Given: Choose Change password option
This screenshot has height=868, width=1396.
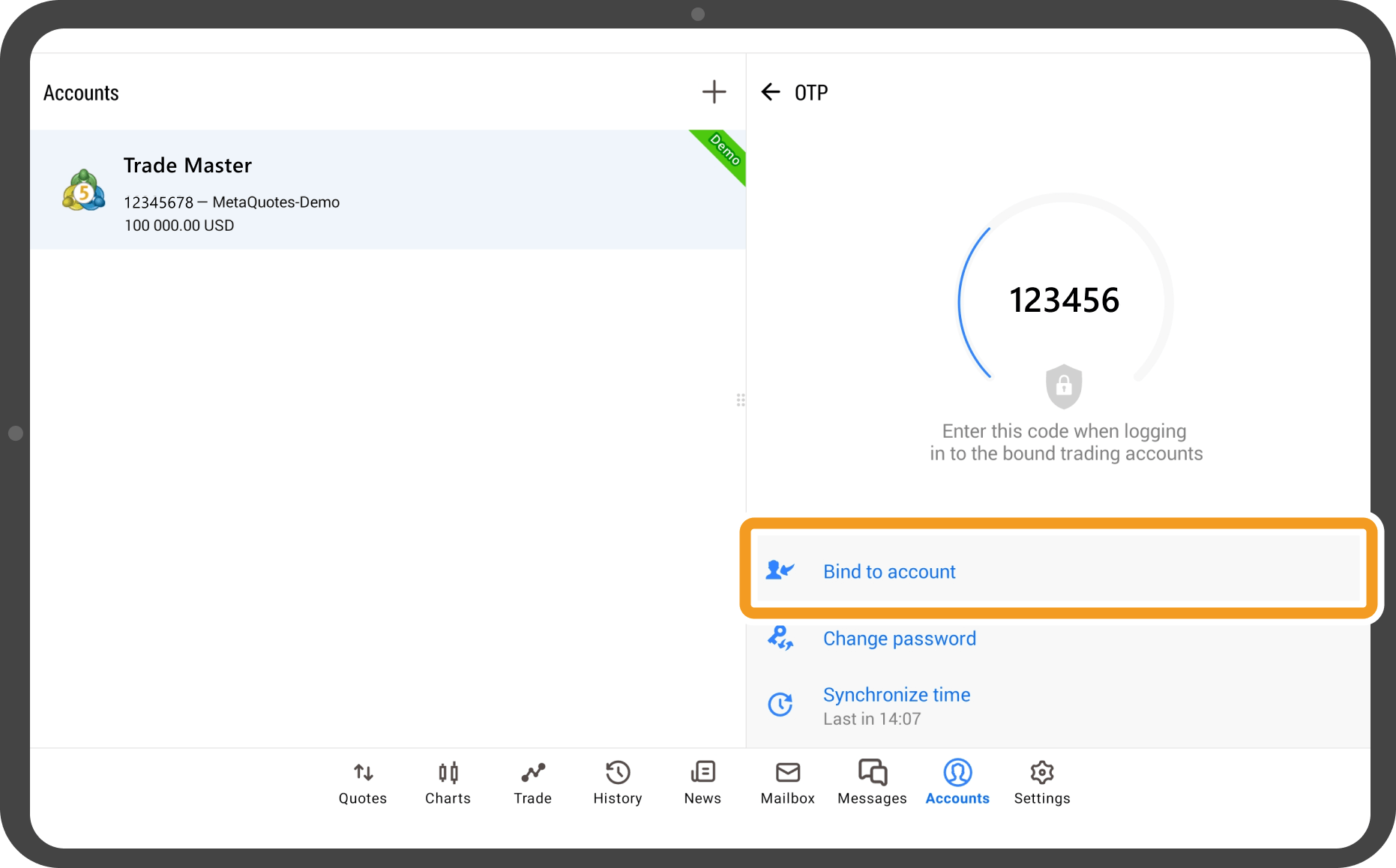Looking at the screenshot, I should tap(900, 639).
